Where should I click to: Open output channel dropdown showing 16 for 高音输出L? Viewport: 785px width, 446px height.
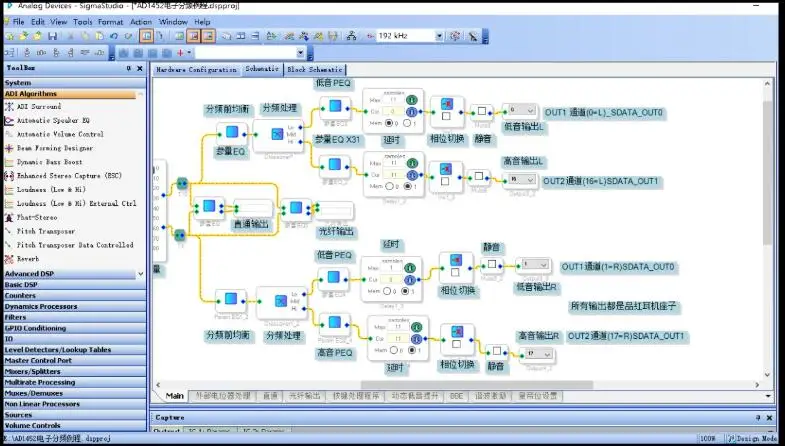[x=521, y=179]
